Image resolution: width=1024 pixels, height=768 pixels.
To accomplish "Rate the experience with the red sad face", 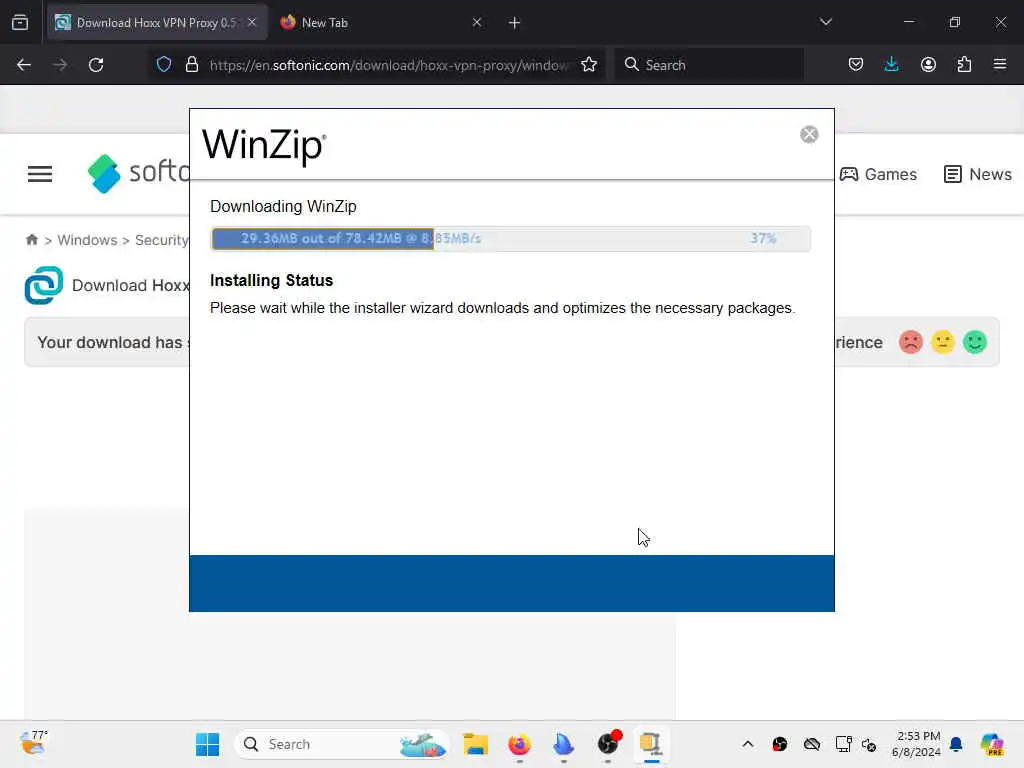I will point(910,342).
